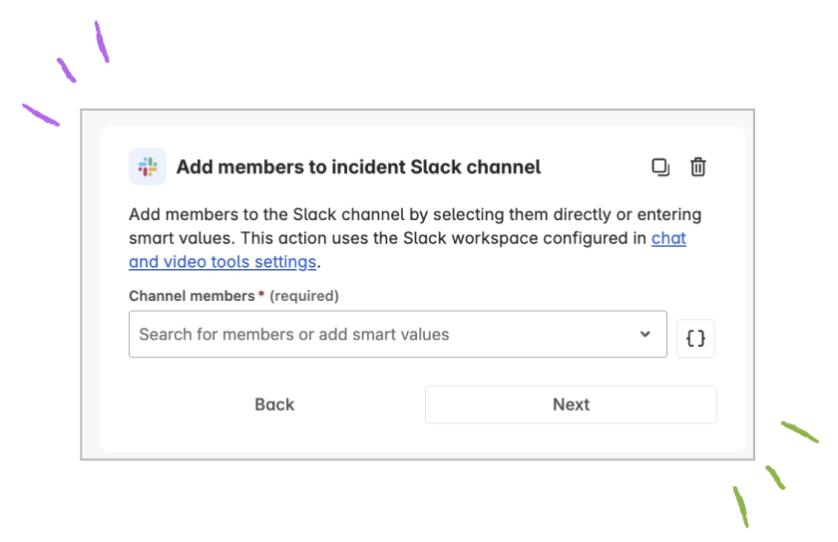
Task: Click the Channel members required label
Action: point(234,296)
